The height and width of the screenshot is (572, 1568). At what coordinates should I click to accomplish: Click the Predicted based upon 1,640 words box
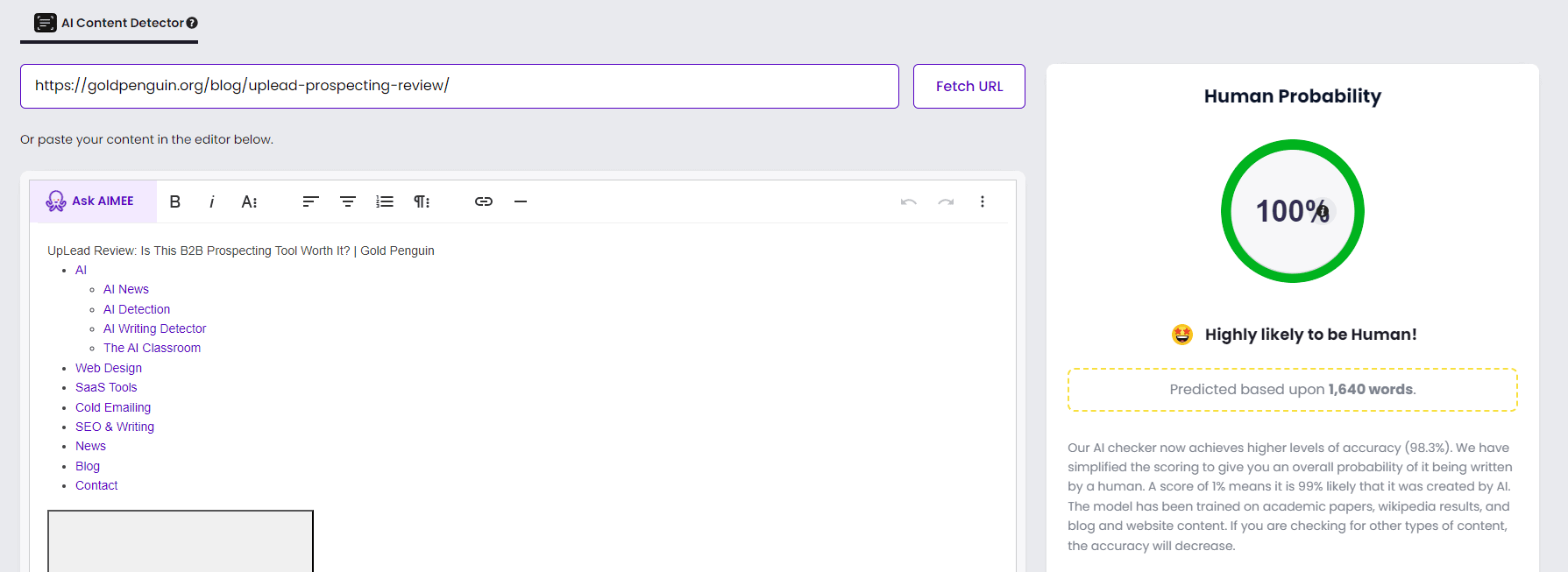pos(1293,390)
